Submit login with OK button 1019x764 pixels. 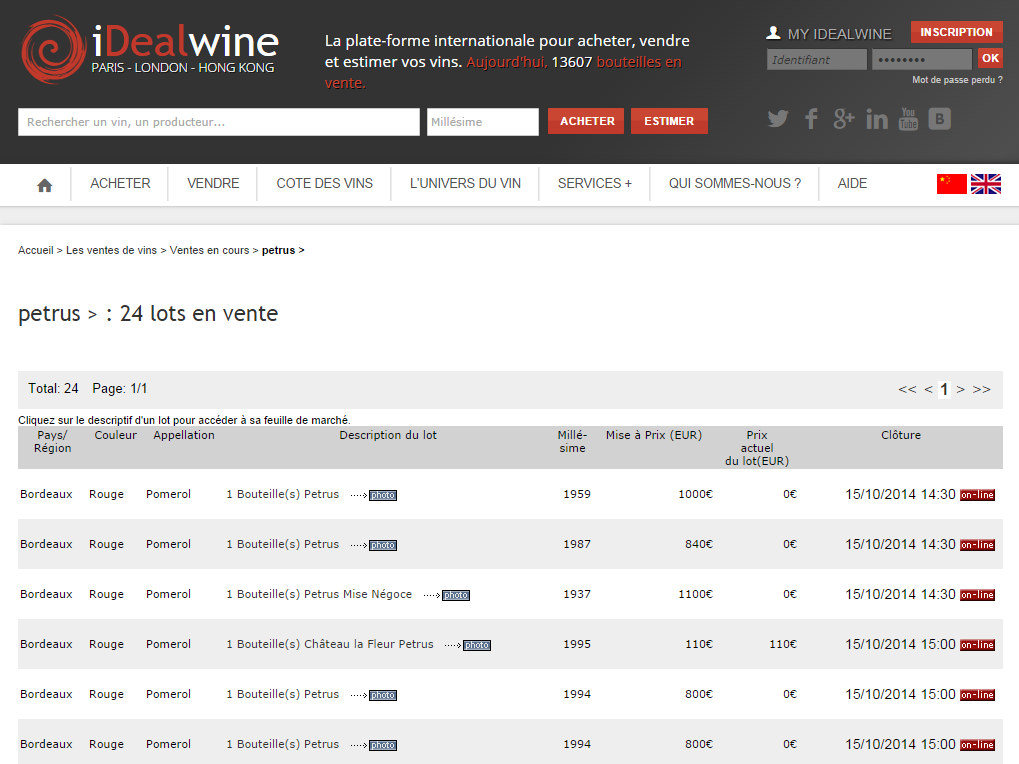(x=990, y=58)
